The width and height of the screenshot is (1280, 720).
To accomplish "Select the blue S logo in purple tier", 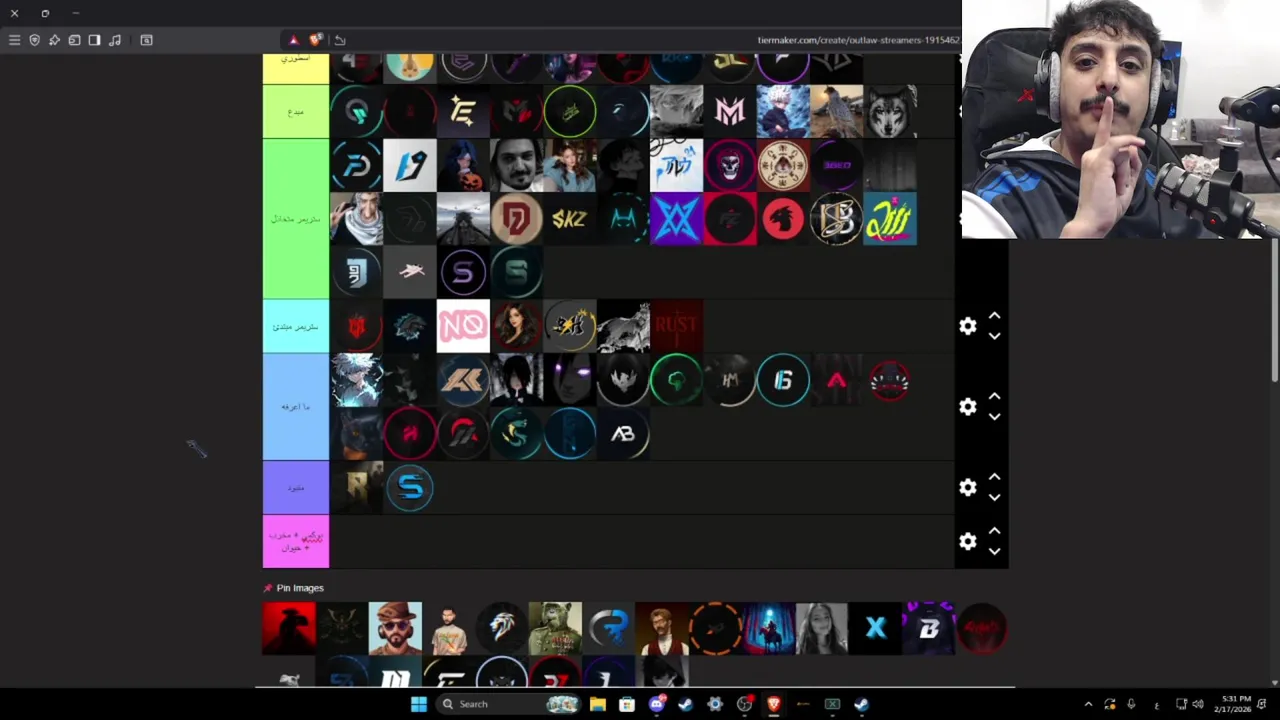I will pyautogui.click(x=410, y=488).
